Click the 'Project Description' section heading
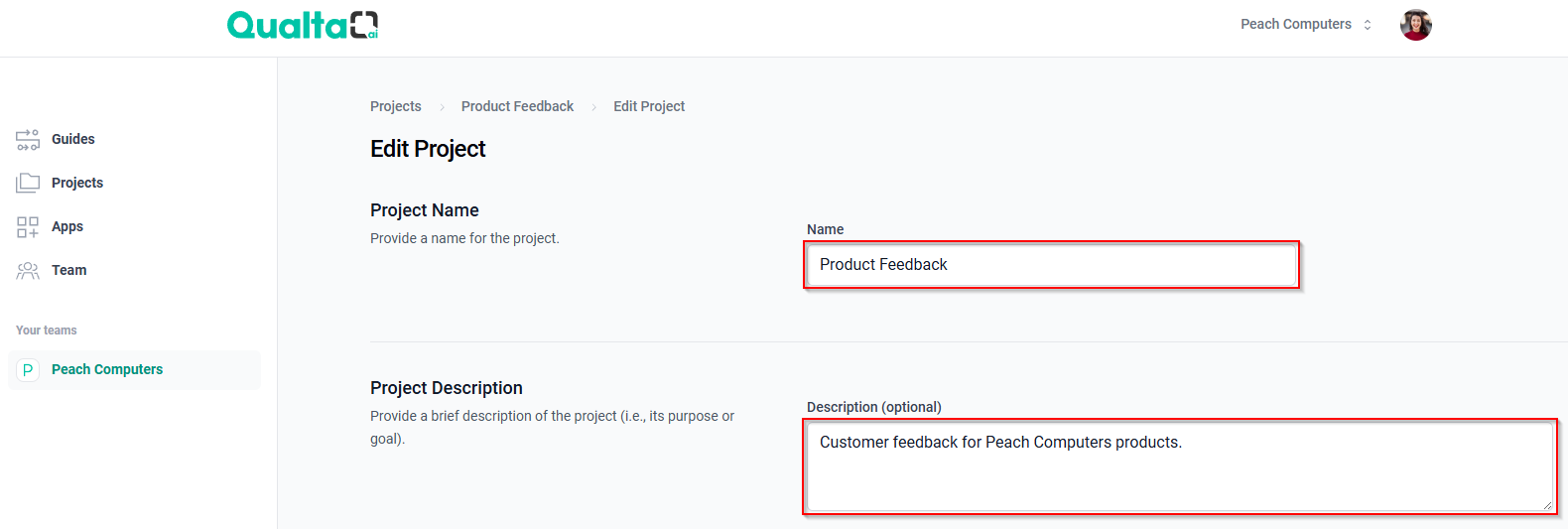The image size is (1568, 529). point(447,388)
